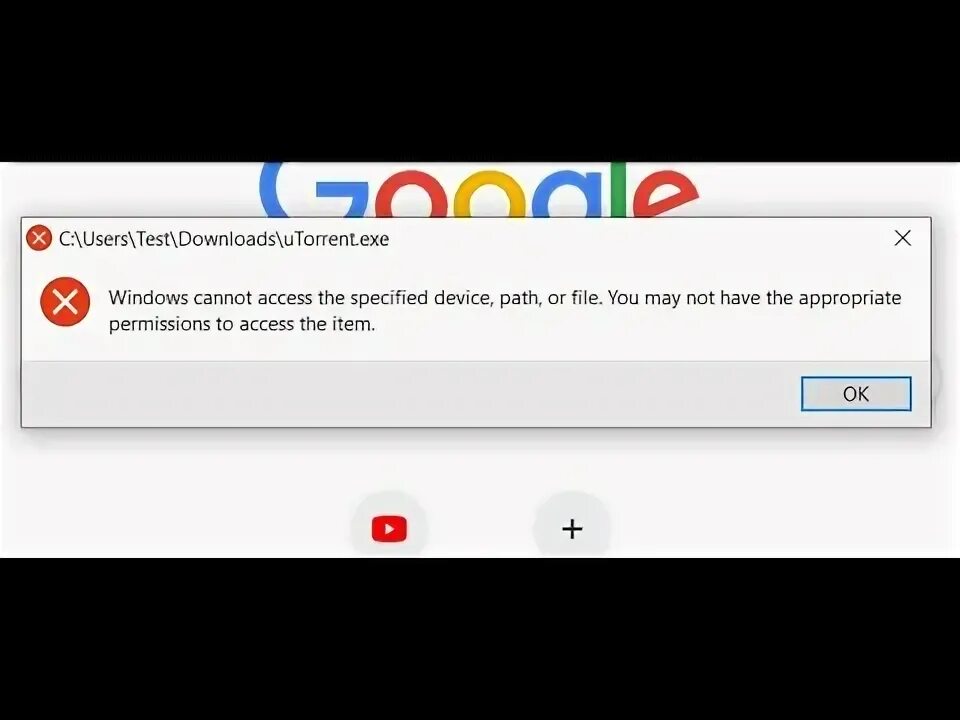Screen dimensions: 960x720
Task: Open the YouTube shortcut
Action: [389, 529]
